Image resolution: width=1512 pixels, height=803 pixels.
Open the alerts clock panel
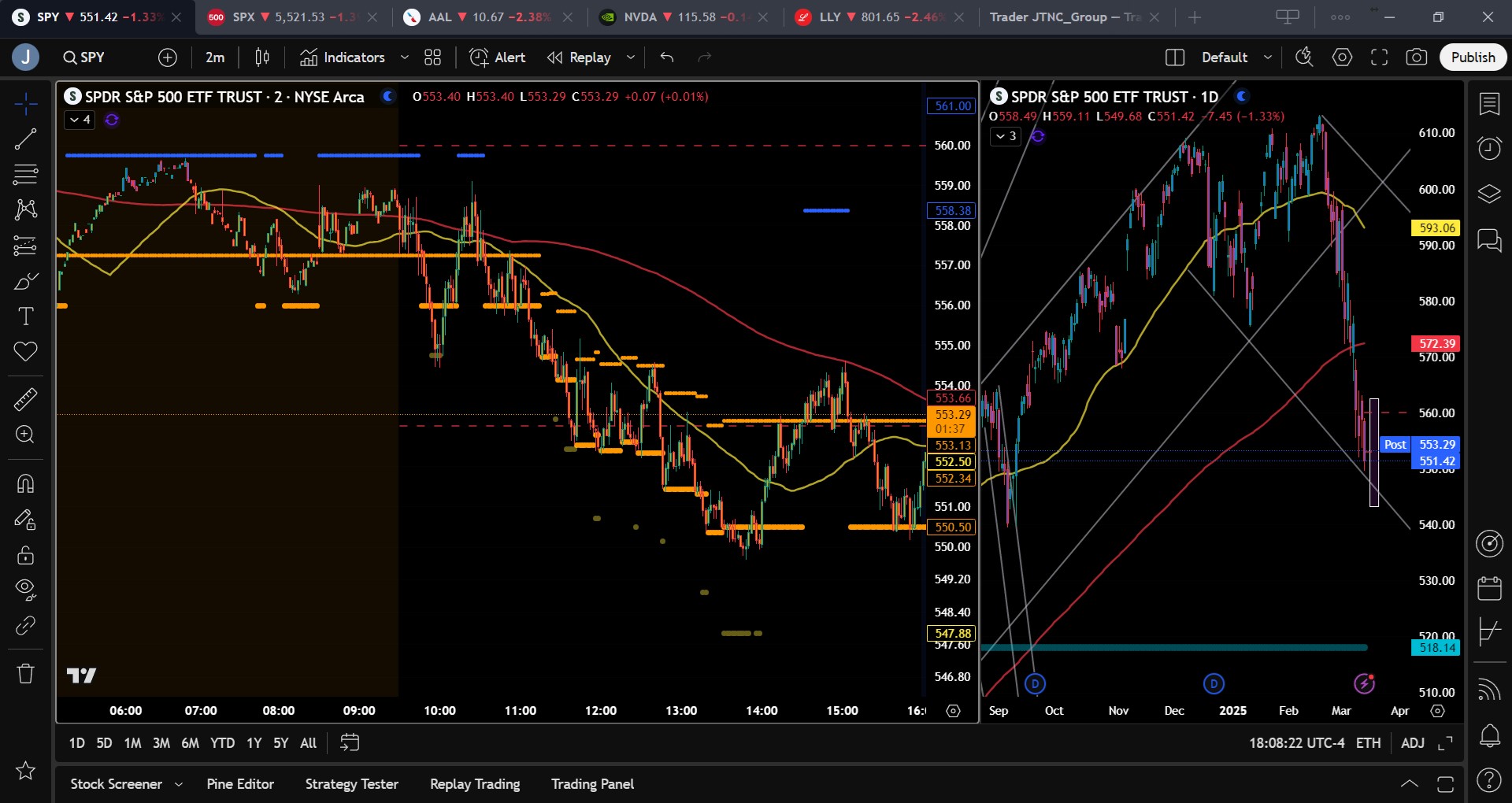point(1489,148)
